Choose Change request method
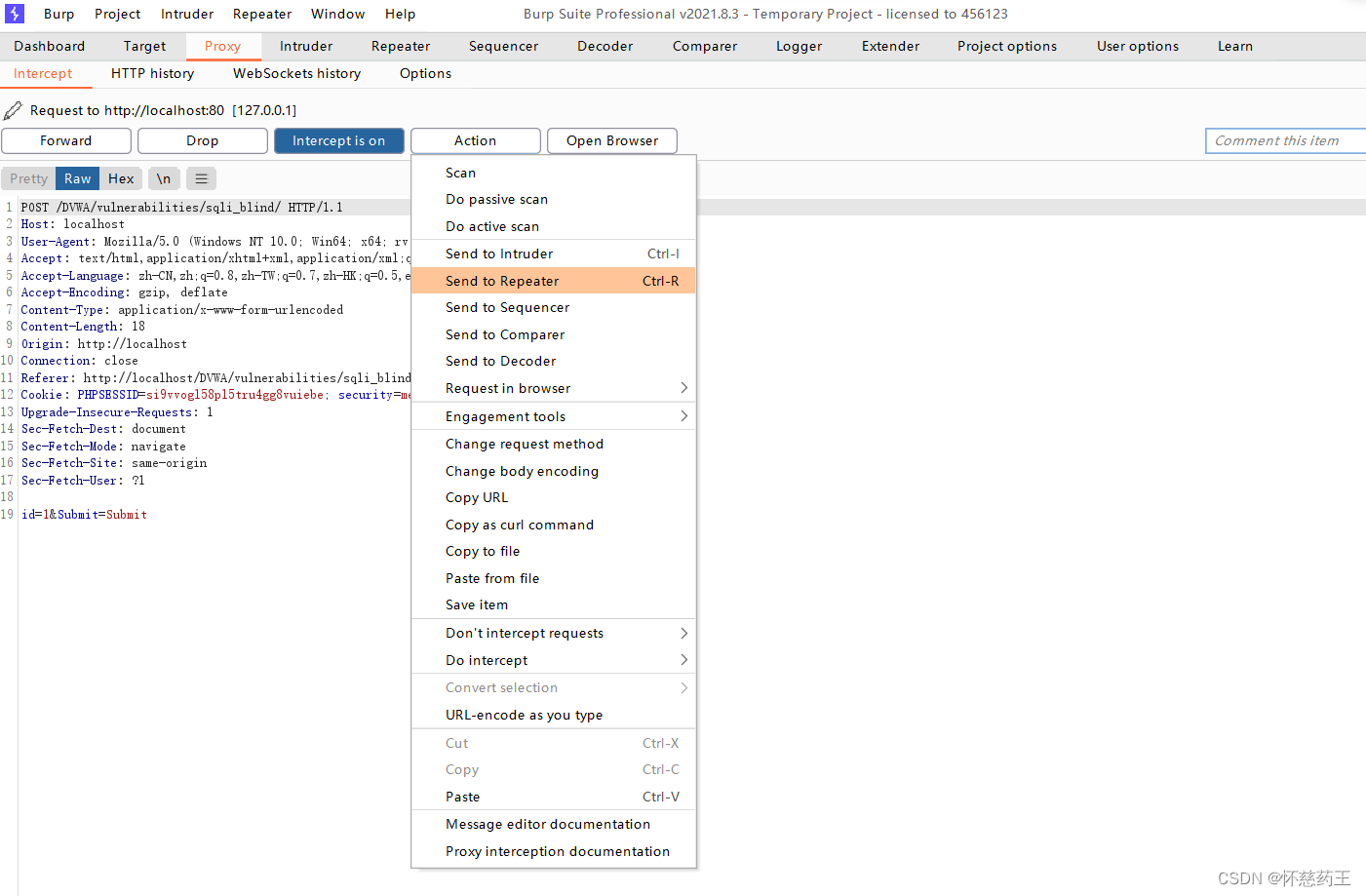 (x=554, y=444)
